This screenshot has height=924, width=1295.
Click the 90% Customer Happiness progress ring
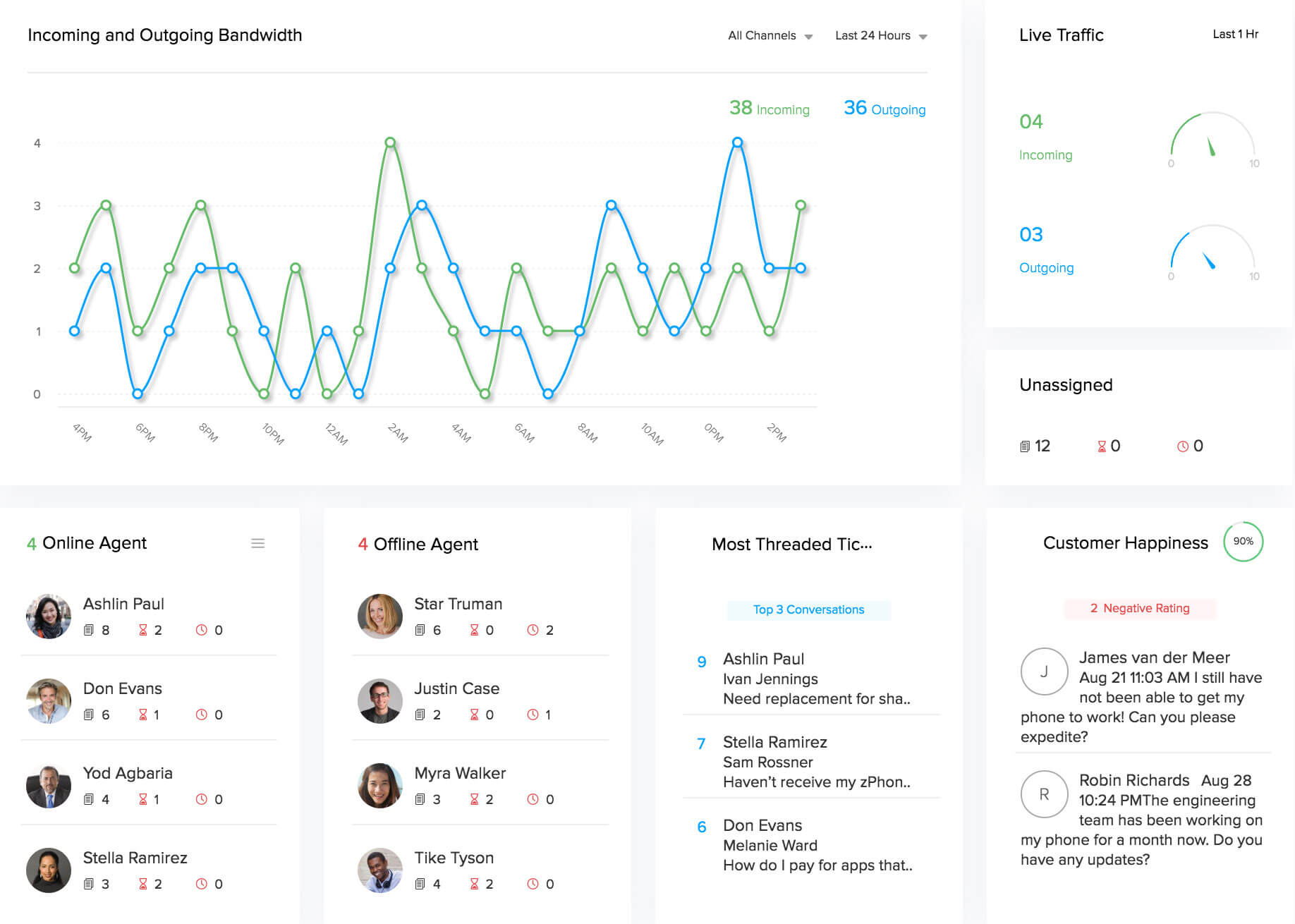(1243, 542)
